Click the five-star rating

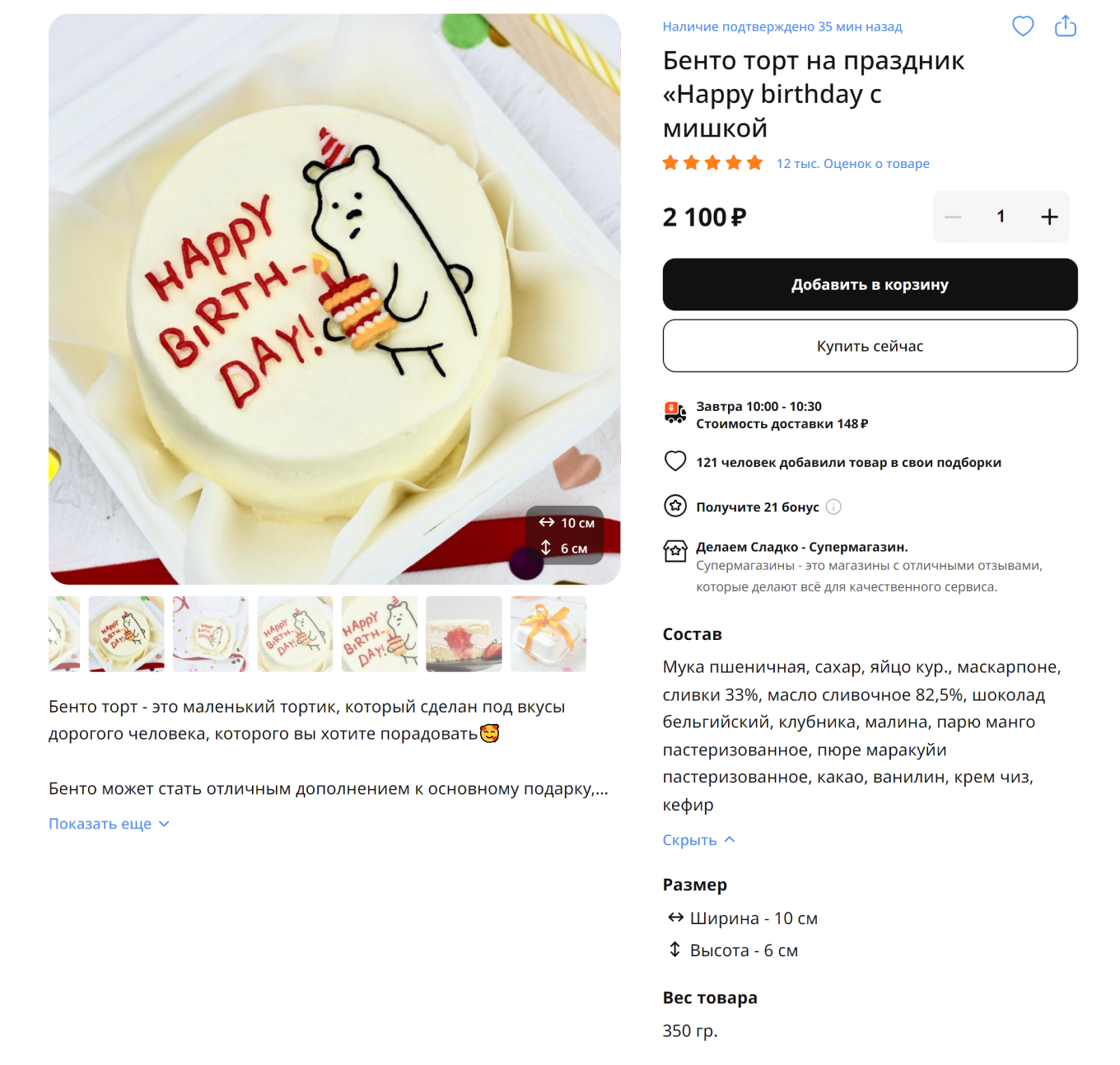point(712,162)
